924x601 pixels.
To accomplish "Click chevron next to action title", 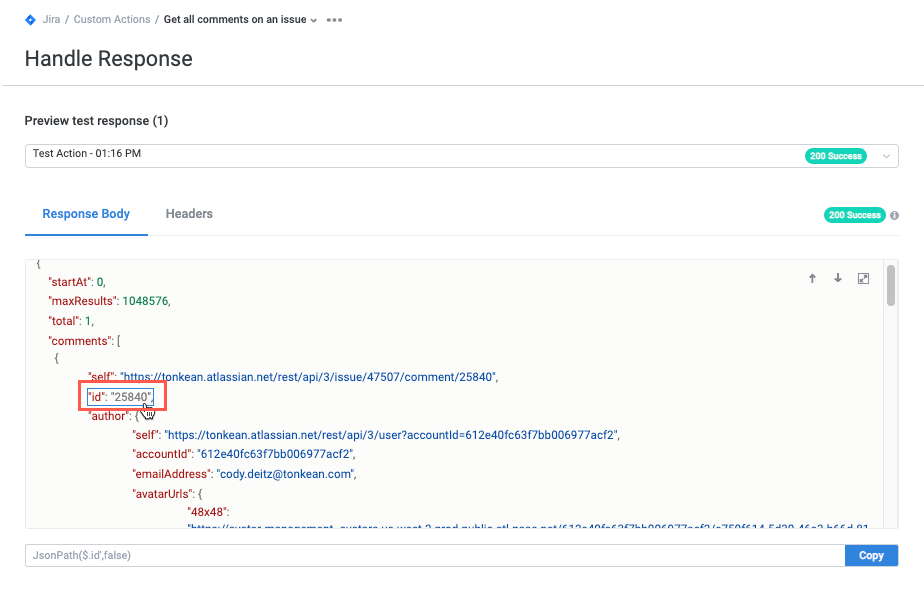I will coord(314,20).
